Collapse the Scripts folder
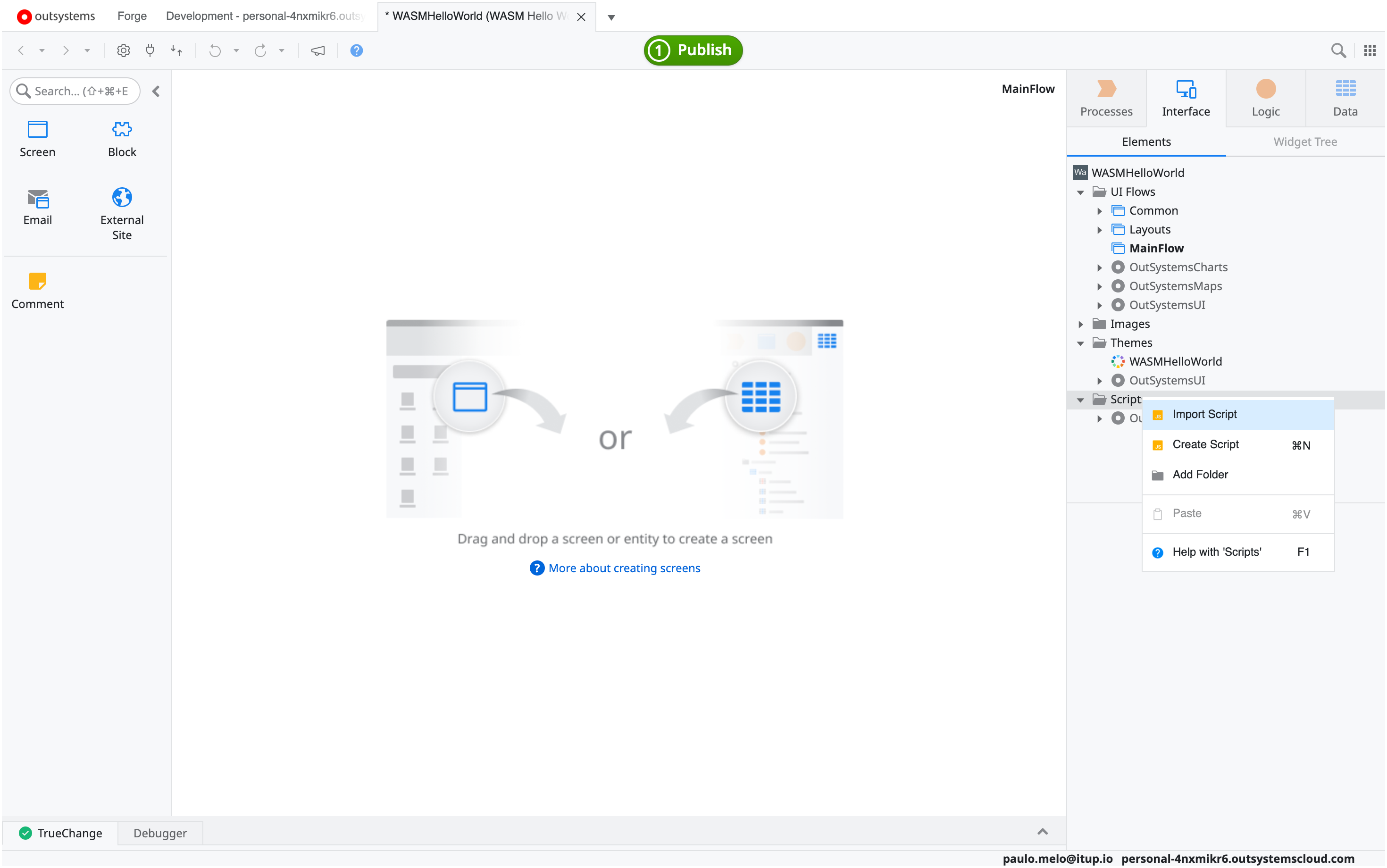 point(1080,400)
